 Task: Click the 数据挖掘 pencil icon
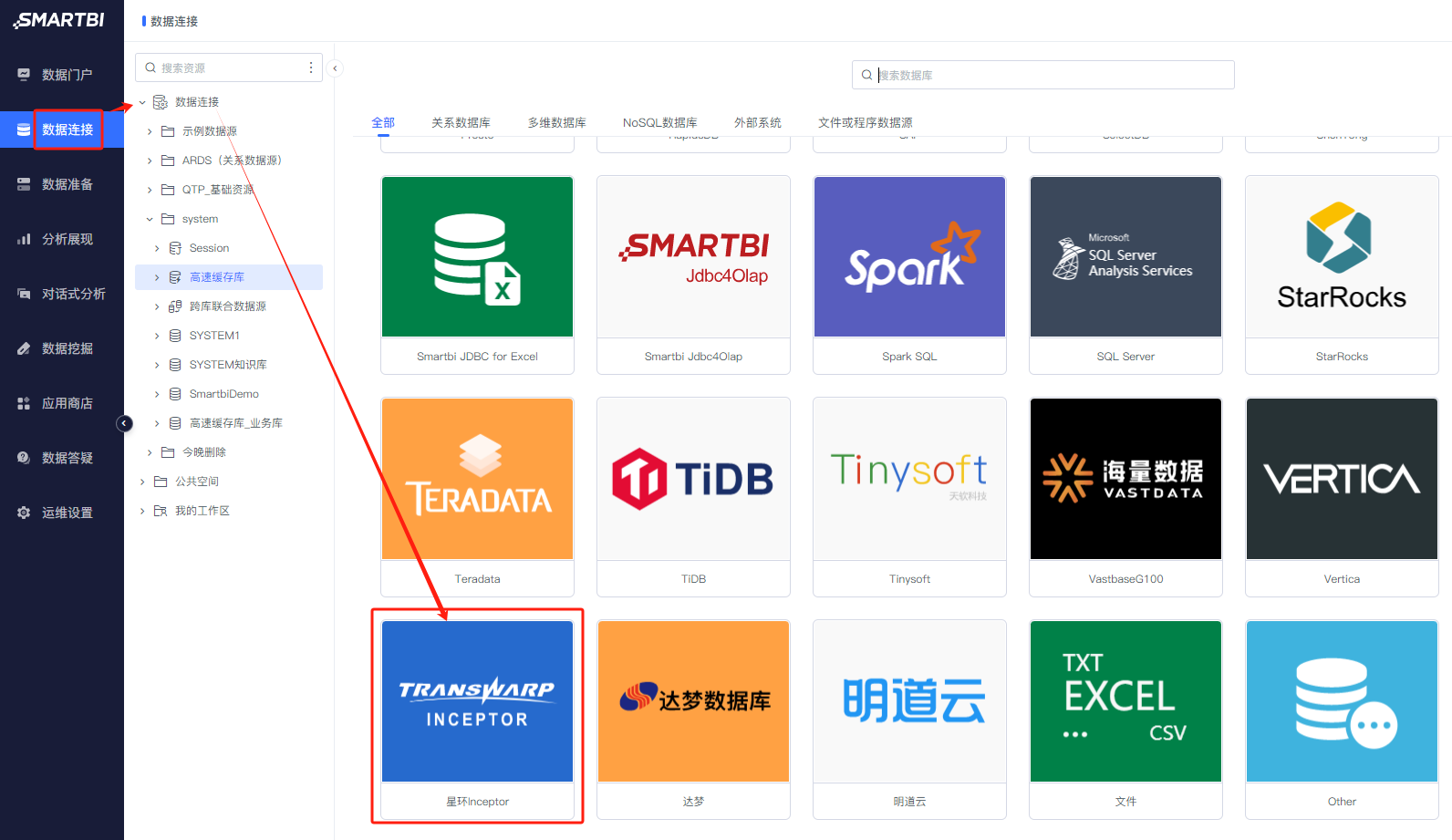[24, 348]
